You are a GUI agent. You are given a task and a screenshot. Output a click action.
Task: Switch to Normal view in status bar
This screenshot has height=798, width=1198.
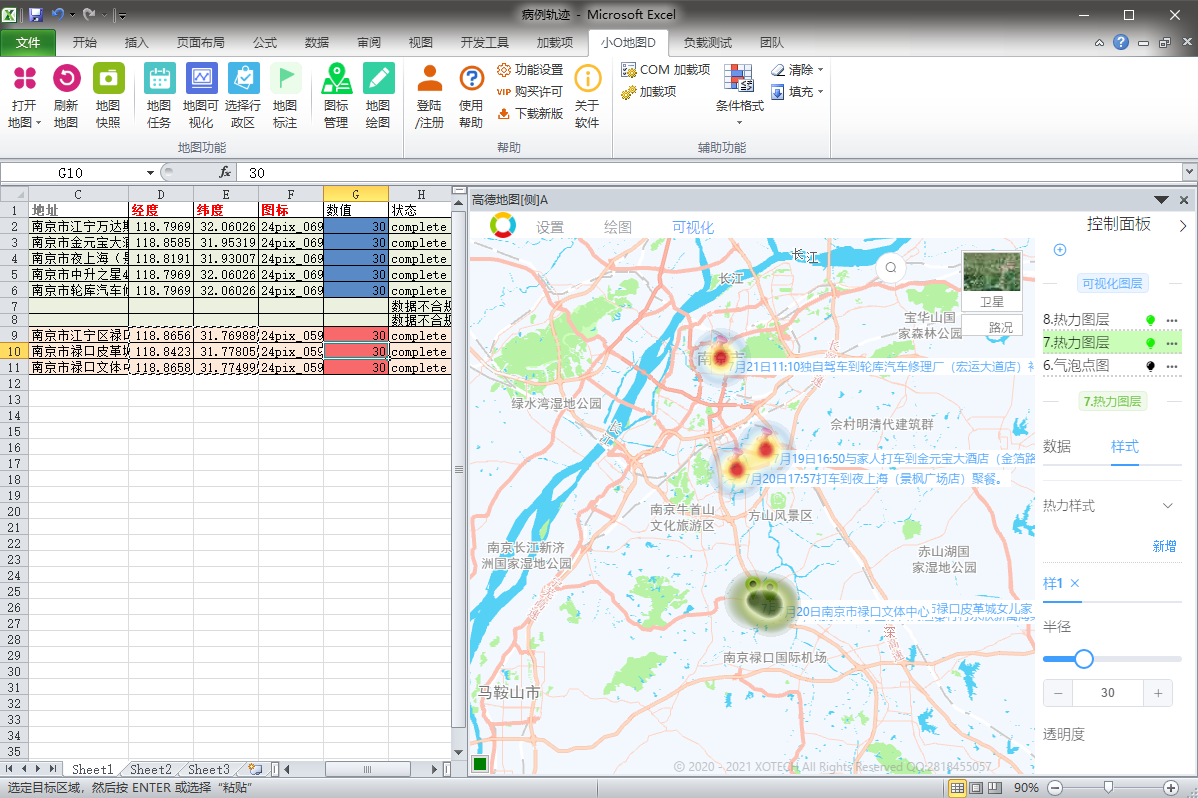coord(957,788)
